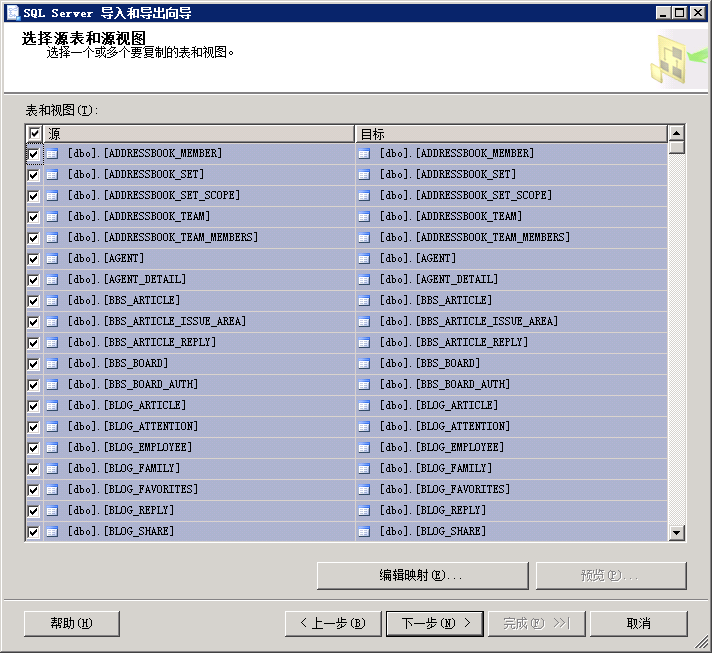Click table icon beside destination BLOG_FAVORITES
The height and width of the screenshot is (653, 712).
click(x=364, y=490)
